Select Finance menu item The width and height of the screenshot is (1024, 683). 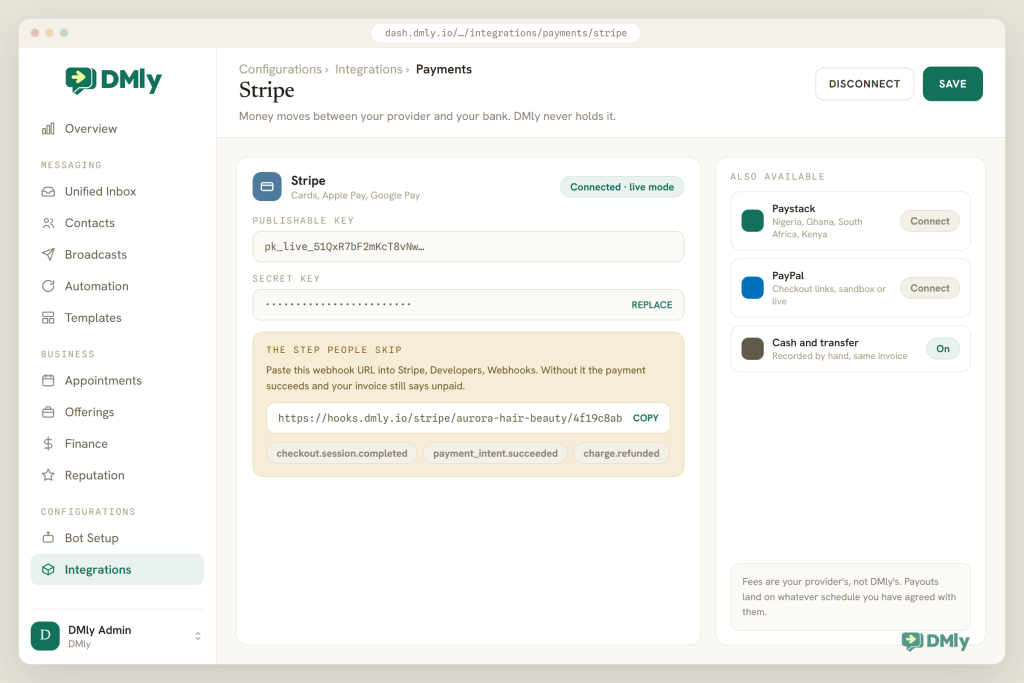[x=118, y=443]
